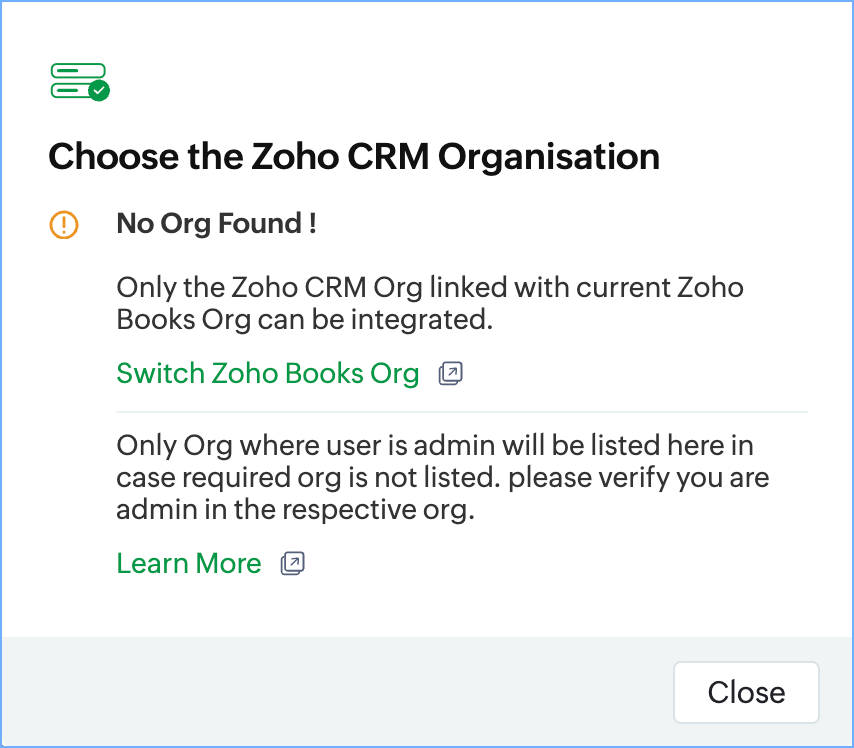Click "Books Org can be integrated." line
Image resolution: width=854 pixels, height=748 pixels.
(305, 320)
